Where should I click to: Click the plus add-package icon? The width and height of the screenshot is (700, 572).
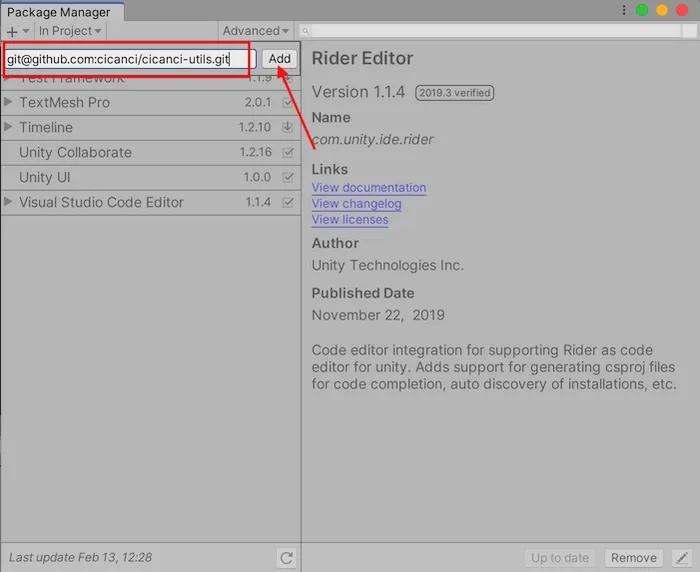tap(12, 32)
